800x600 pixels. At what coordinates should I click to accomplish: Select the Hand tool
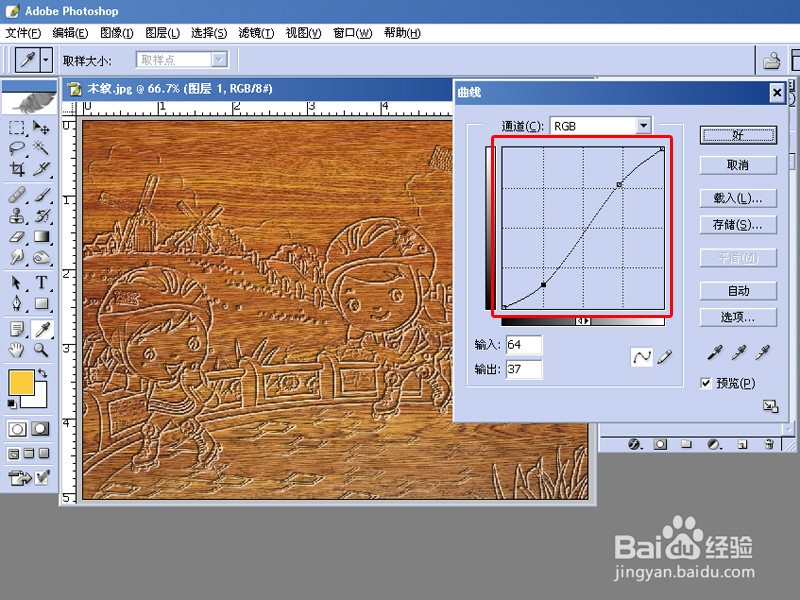coord(17,350)
